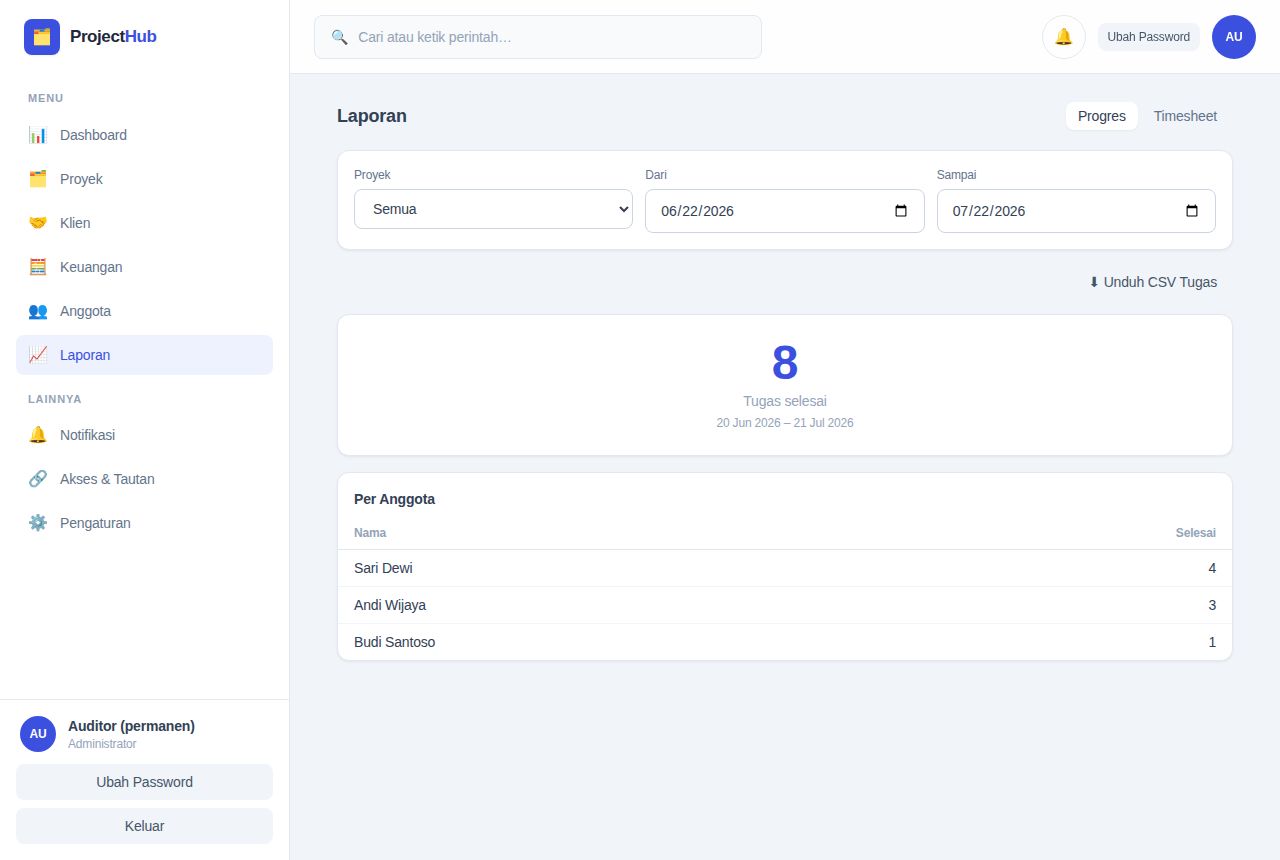Click the Akses & Tautan link icon

pos(38,479)
